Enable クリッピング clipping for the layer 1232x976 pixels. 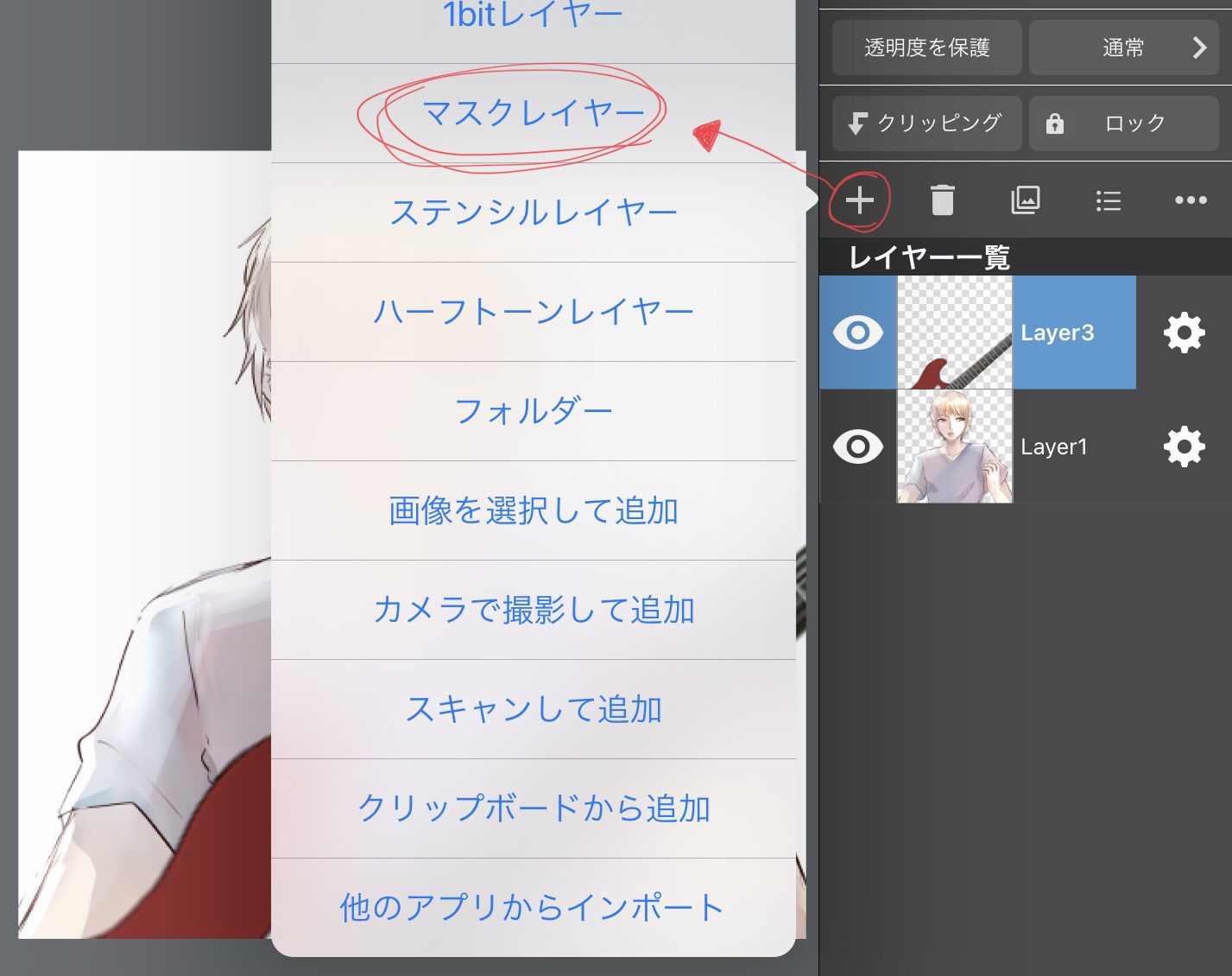coord(926,124)
